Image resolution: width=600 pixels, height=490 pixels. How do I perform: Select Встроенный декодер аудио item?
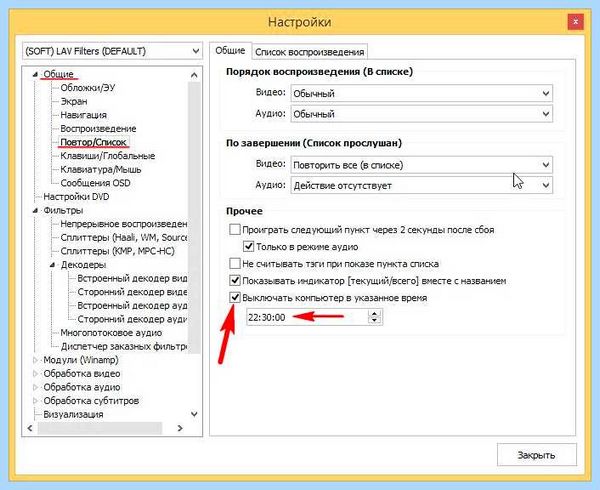click(132, 306)
